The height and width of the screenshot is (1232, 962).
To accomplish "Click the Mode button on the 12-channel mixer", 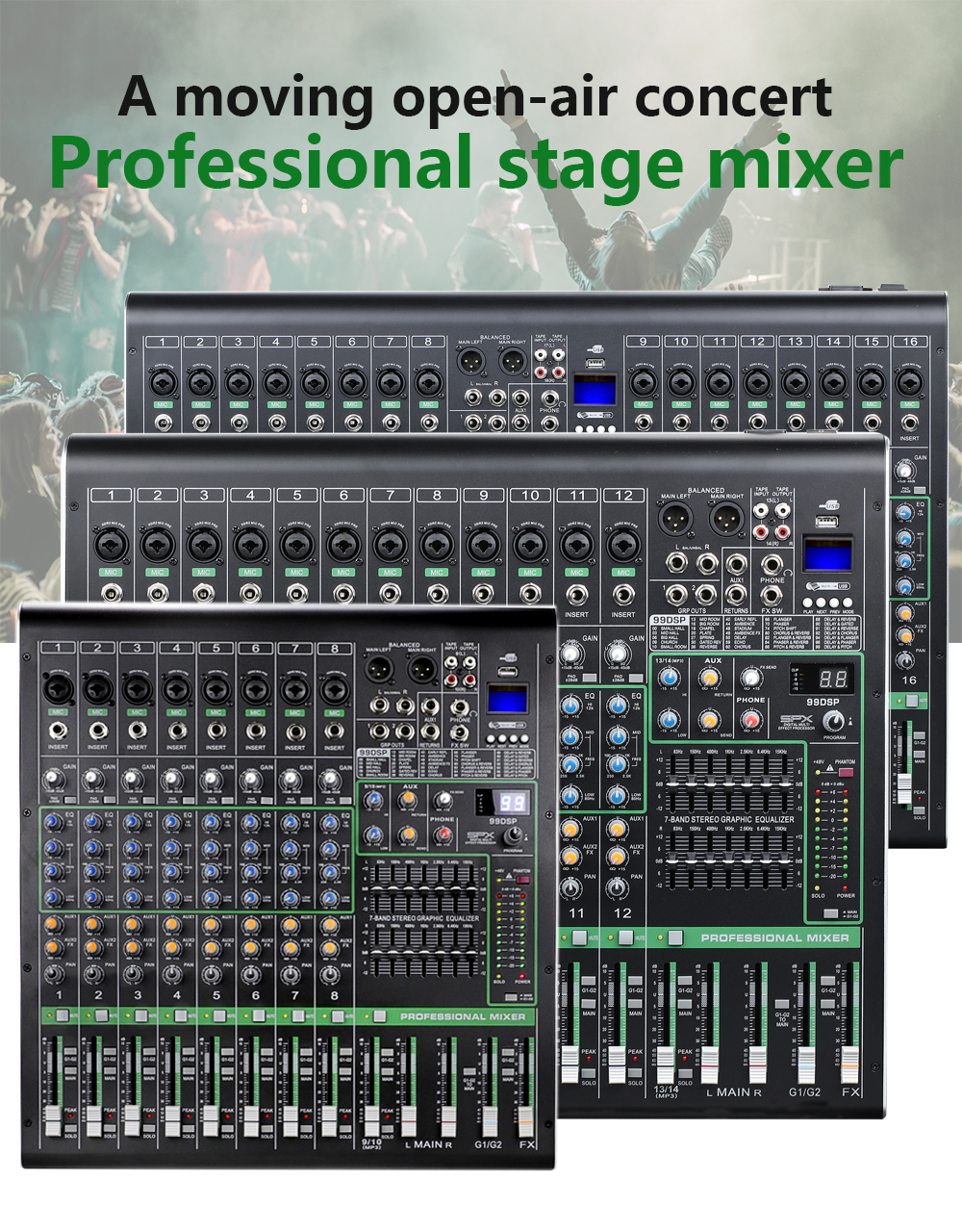I will pyautogui.click(x=848, y=603).
